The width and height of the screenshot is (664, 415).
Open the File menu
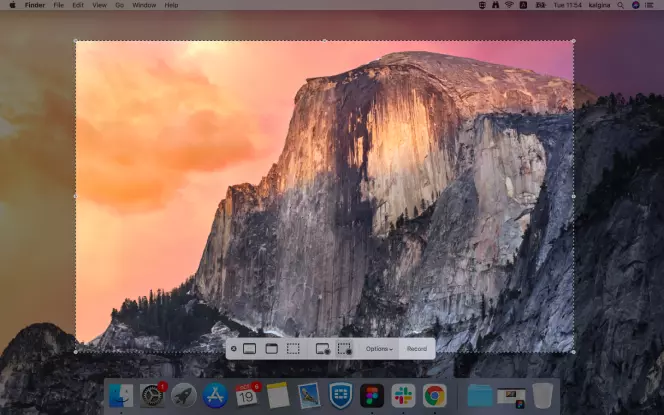tap(58, 5)
